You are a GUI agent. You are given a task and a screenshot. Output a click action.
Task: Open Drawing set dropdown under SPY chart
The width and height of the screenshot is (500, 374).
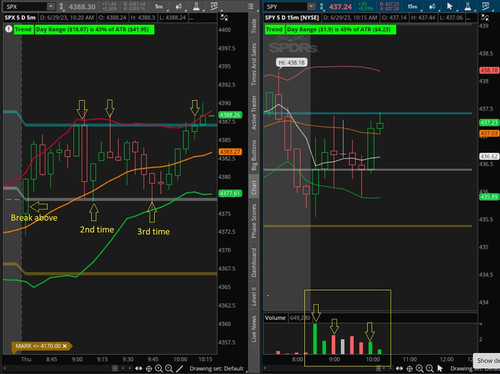coord(475,369)
